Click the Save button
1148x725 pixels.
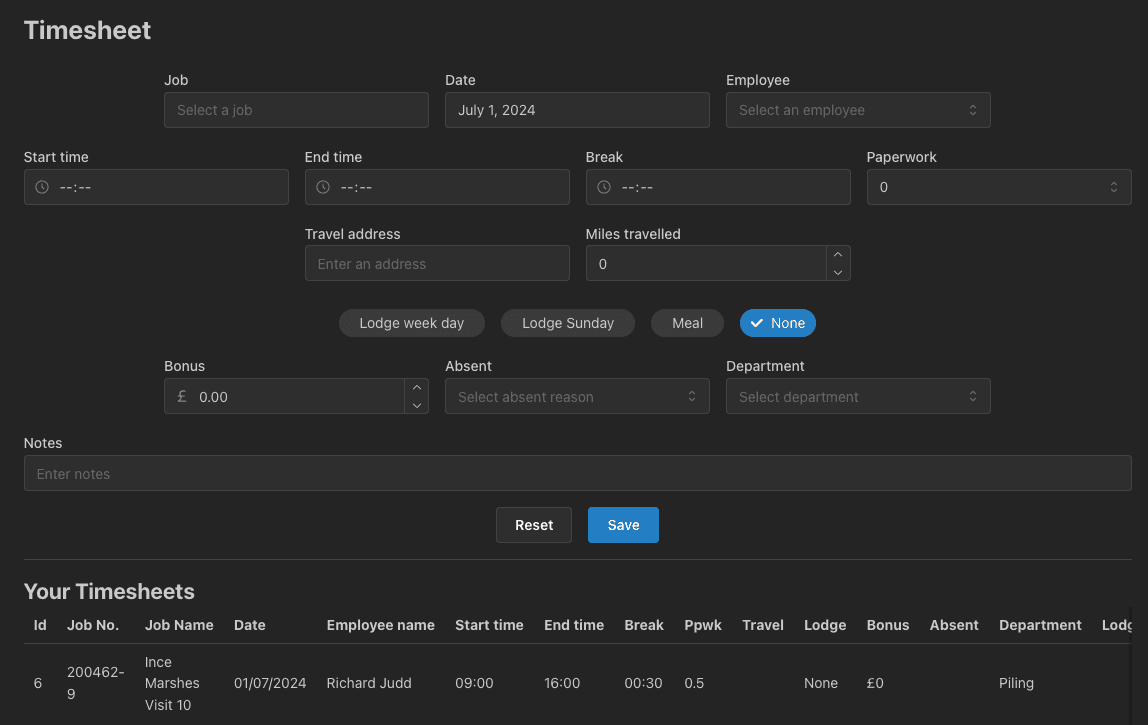pyautogui.click(x=623, y=524)
